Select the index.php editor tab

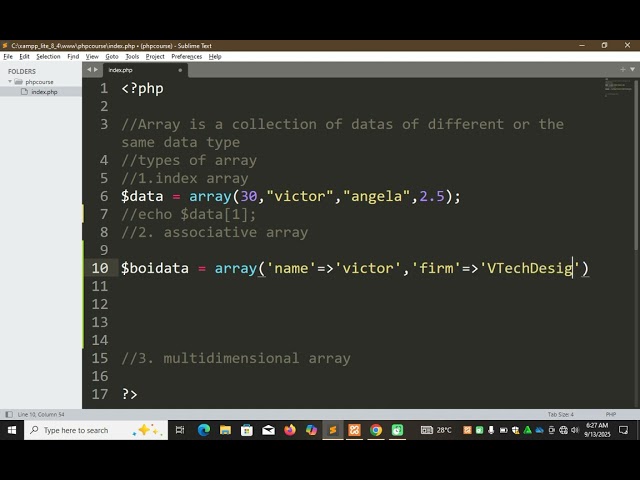145,70
